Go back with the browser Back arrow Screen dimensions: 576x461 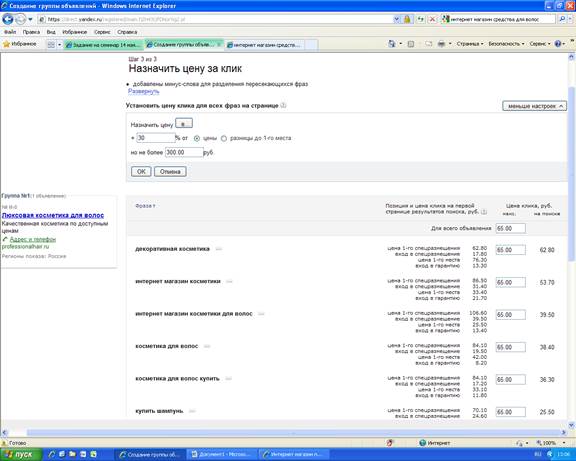7,19
